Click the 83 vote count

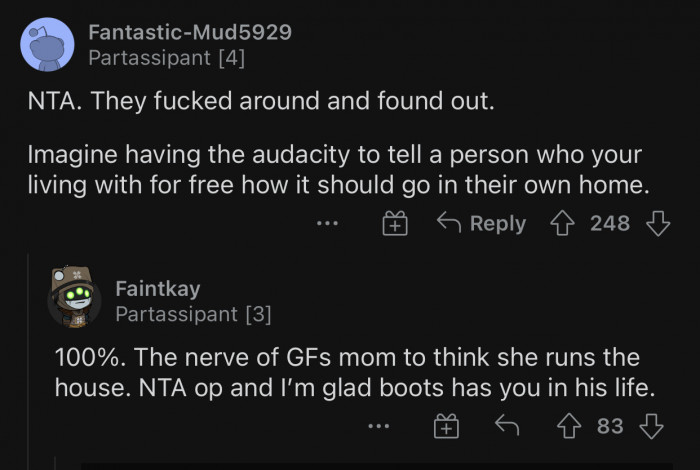click(x=610, y=427)
